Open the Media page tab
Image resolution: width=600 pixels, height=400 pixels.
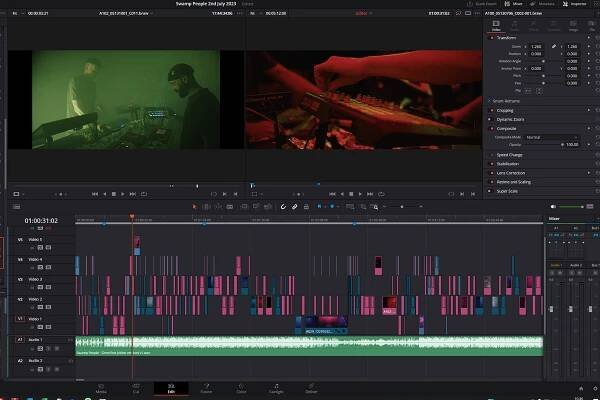101,389
